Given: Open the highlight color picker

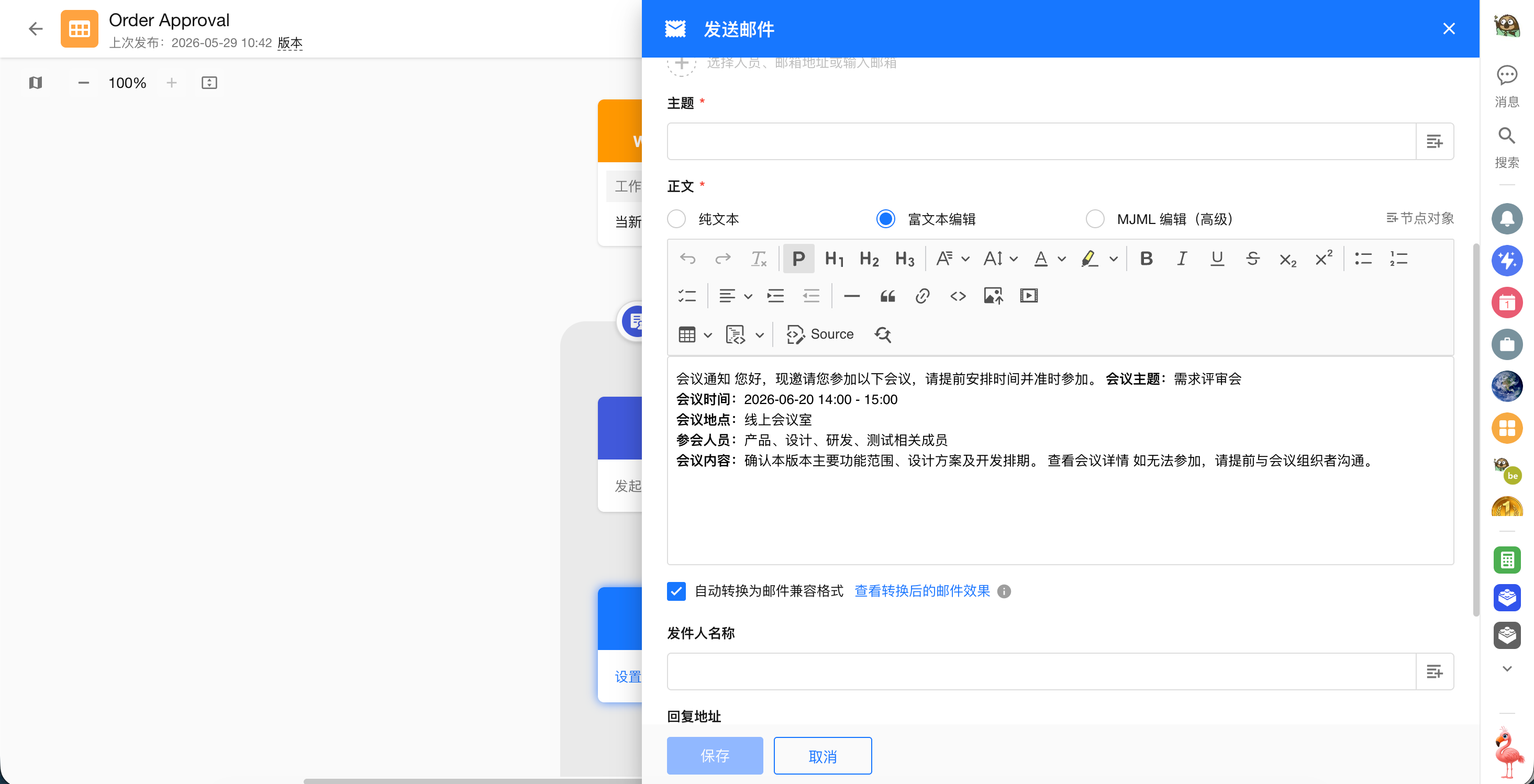Looking at the screenshot, I should [x=1099, y=259].
